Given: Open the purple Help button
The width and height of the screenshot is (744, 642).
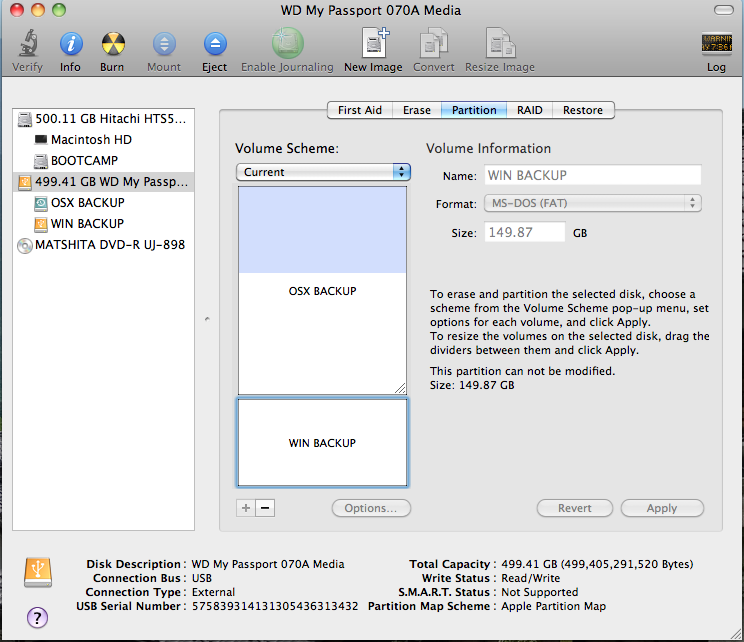Looking at the screenshot, I should pyautogui.click(x=37, y=617).
